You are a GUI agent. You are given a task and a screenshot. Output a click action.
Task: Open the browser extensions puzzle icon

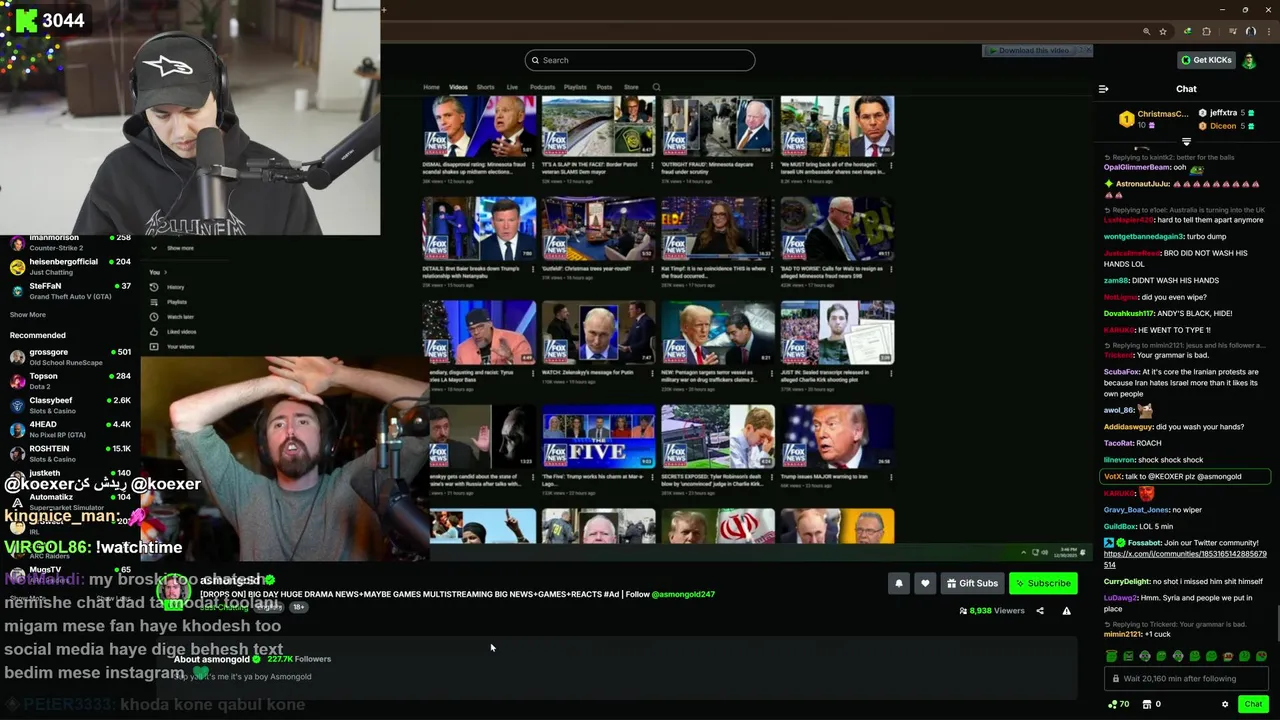[x=1207, y=31]
